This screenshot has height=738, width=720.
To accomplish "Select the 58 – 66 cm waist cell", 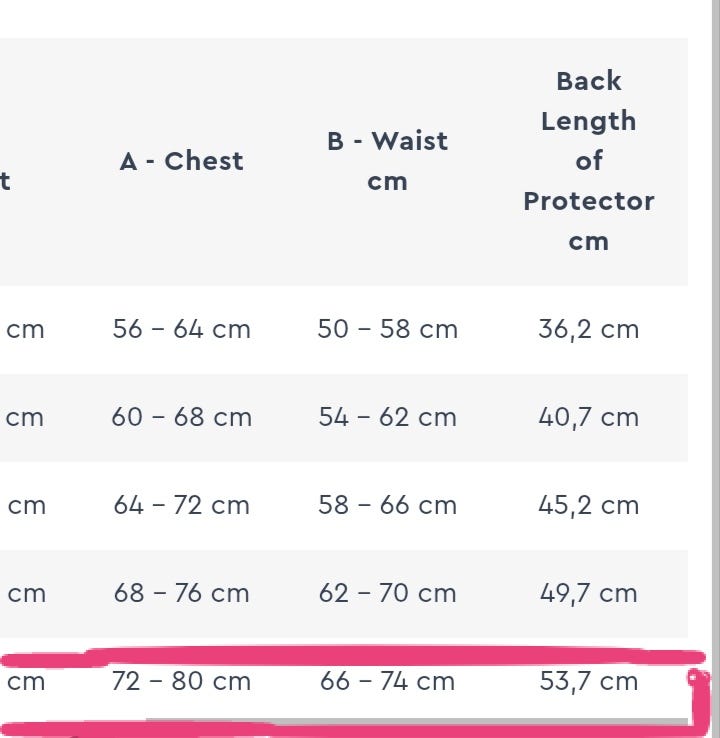I will pos(387,505).
